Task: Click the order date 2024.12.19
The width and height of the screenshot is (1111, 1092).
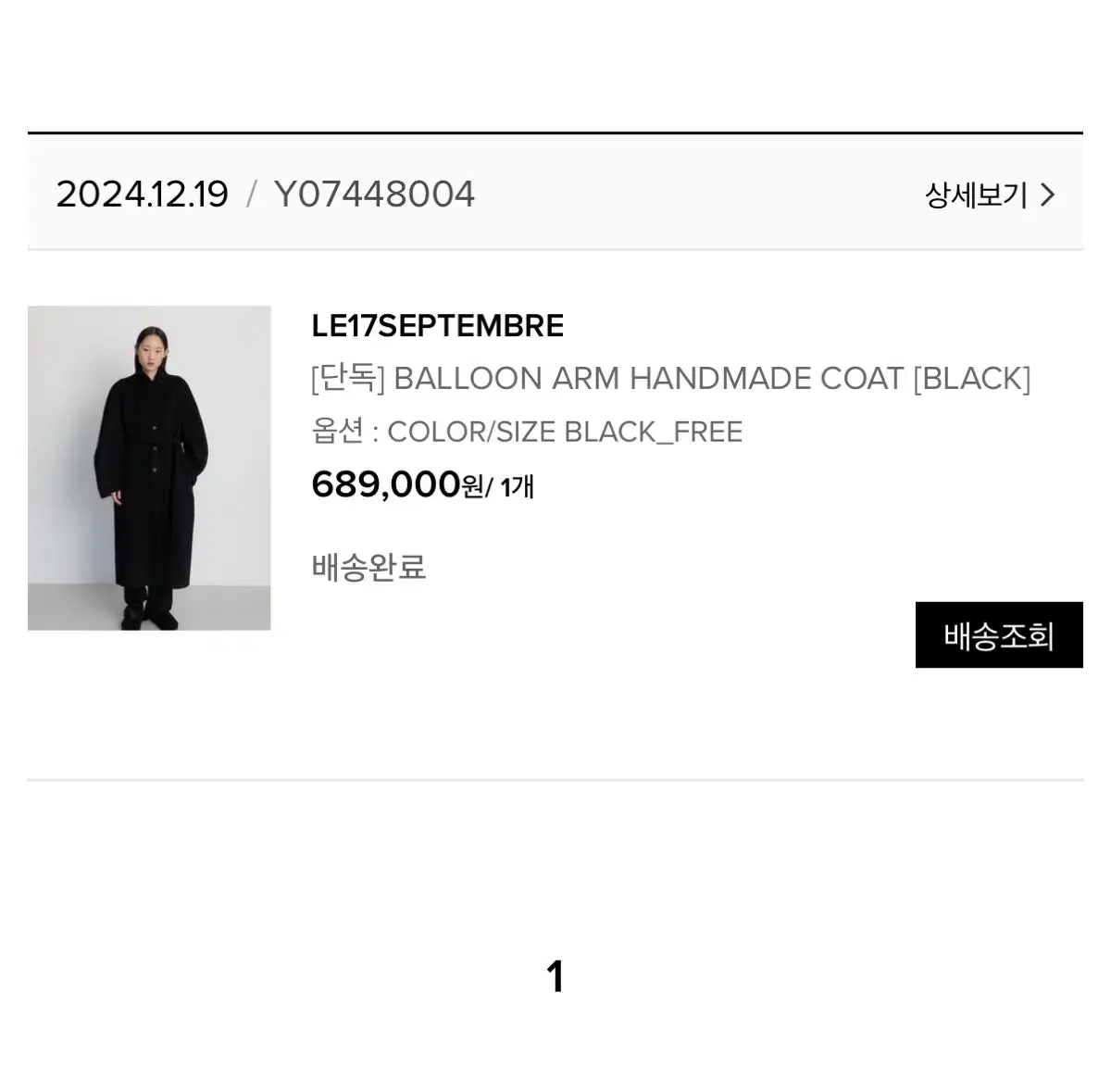Action: (x=142, y=195)
